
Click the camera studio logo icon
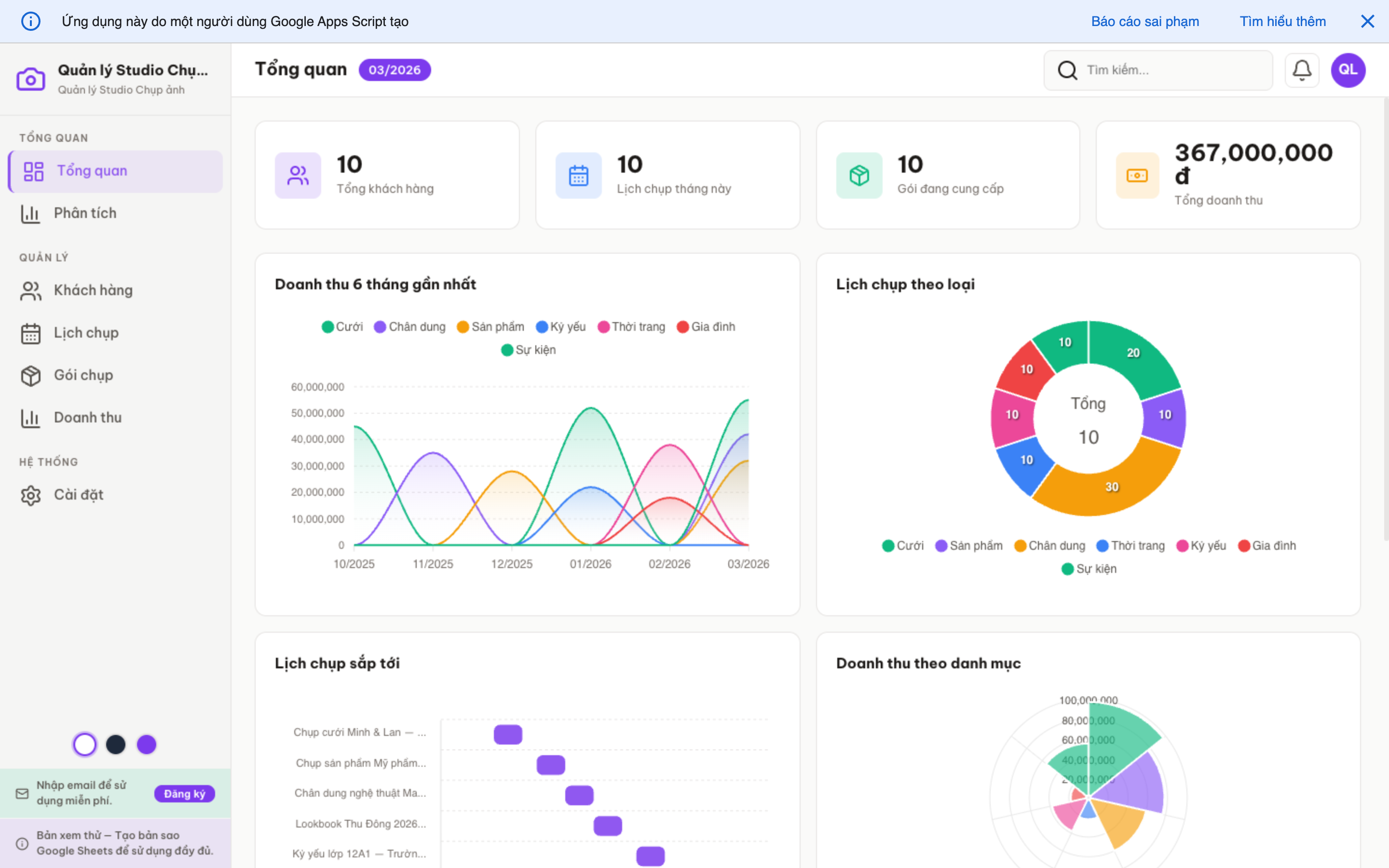30,79
